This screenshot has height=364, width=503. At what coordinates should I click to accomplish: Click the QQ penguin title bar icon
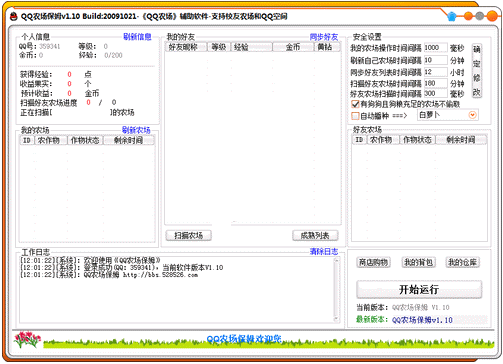[x=14, y=16]
